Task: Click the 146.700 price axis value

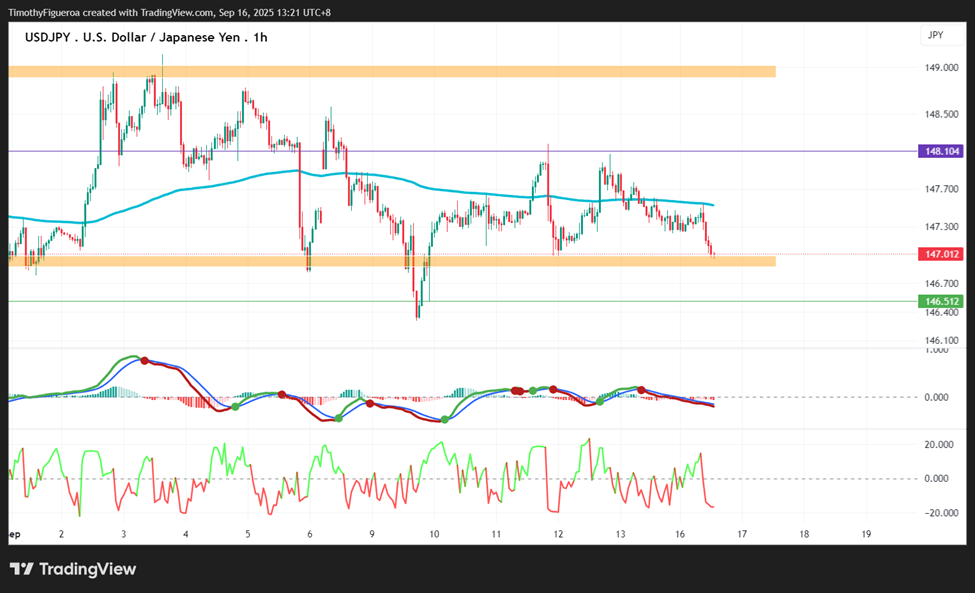Action: click(x=941, y=283)
